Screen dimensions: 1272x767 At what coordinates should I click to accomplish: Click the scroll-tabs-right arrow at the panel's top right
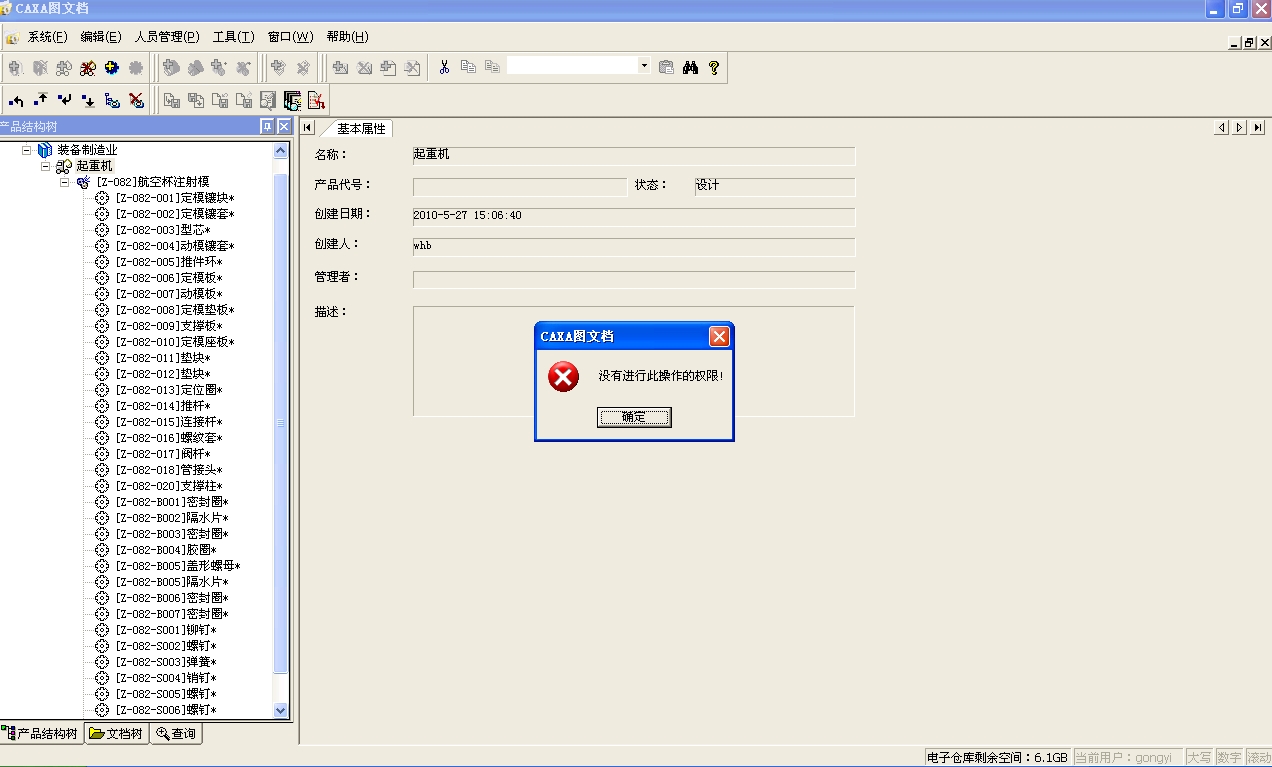click(x=1240, y=127)
